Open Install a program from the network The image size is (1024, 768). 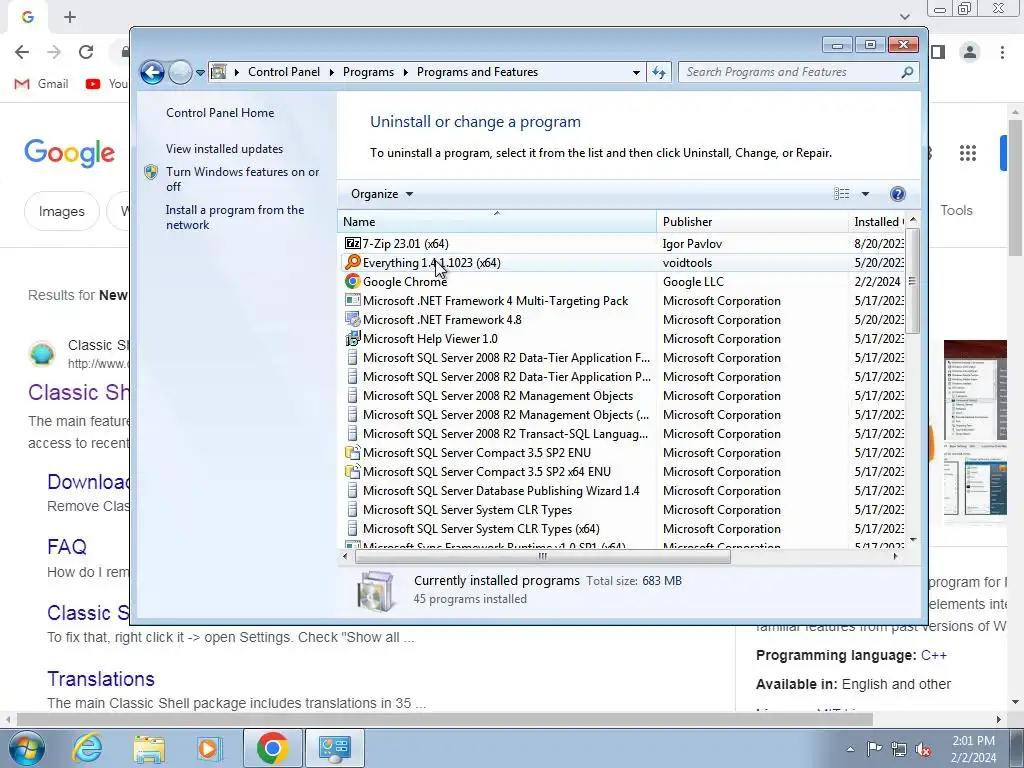[x=235, y=217]
